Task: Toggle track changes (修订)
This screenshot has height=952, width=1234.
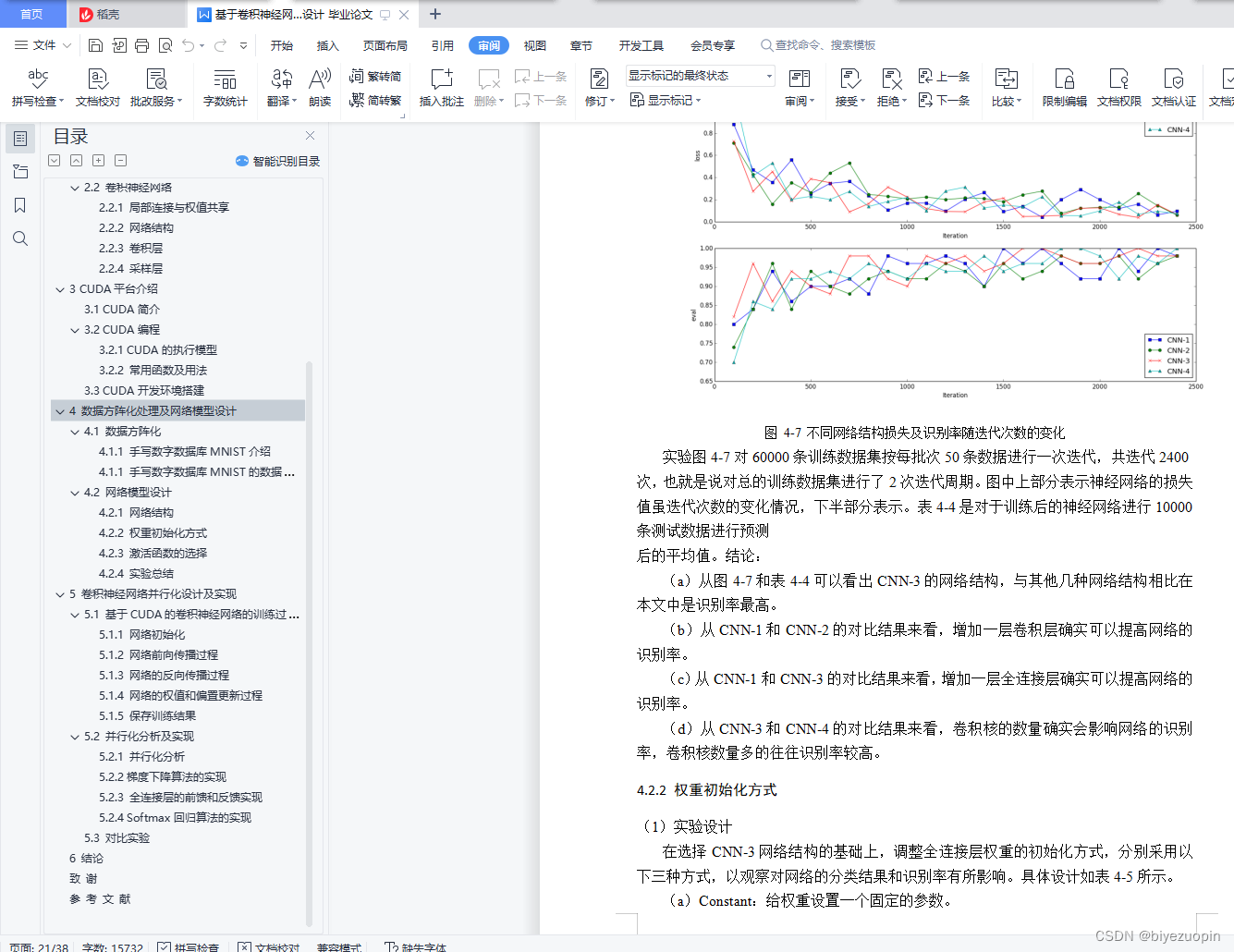Action: tap(599, 88)
